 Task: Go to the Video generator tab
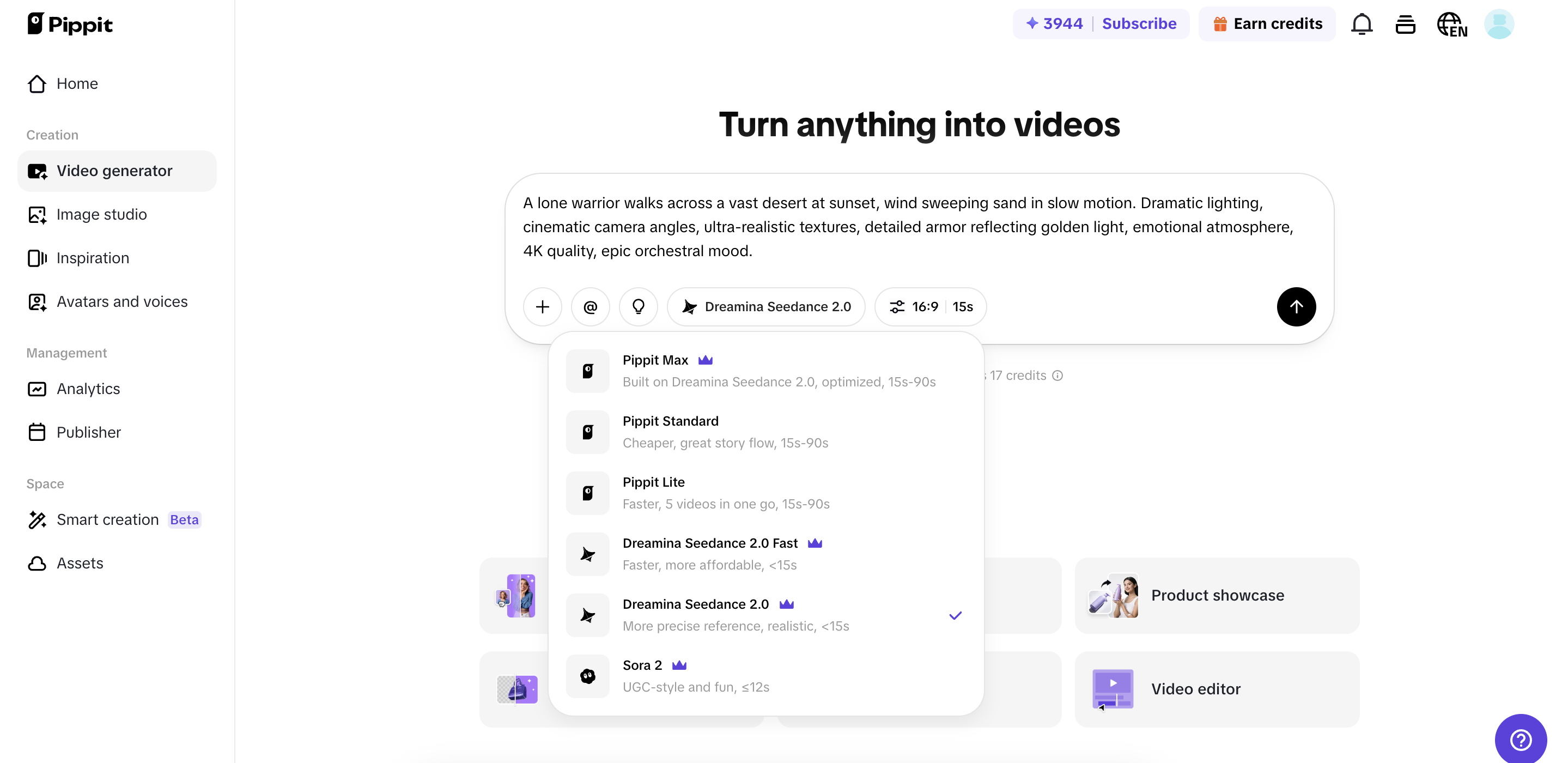click(x=114, y=171)
